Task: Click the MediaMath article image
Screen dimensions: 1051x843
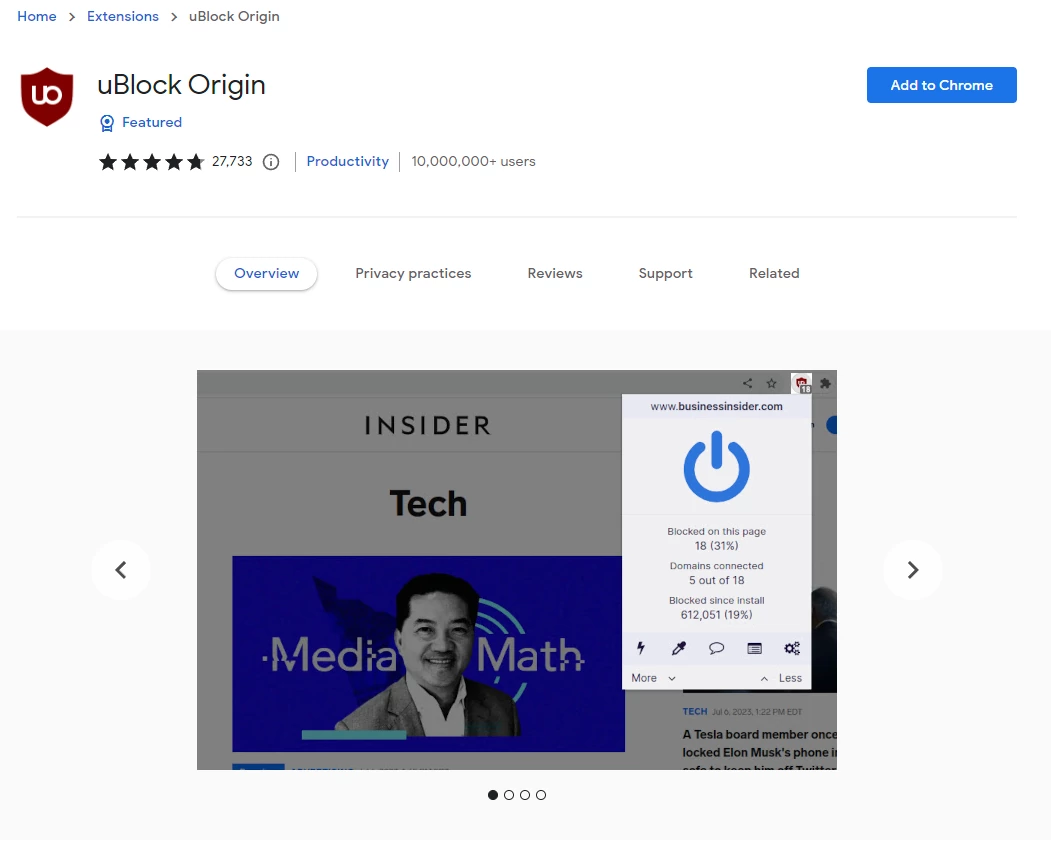Action: (428, 653)
